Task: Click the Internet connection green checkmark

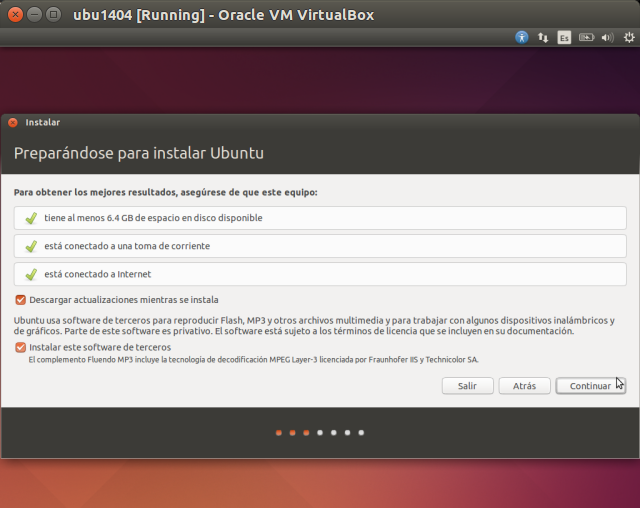Action: coord(31,275)
